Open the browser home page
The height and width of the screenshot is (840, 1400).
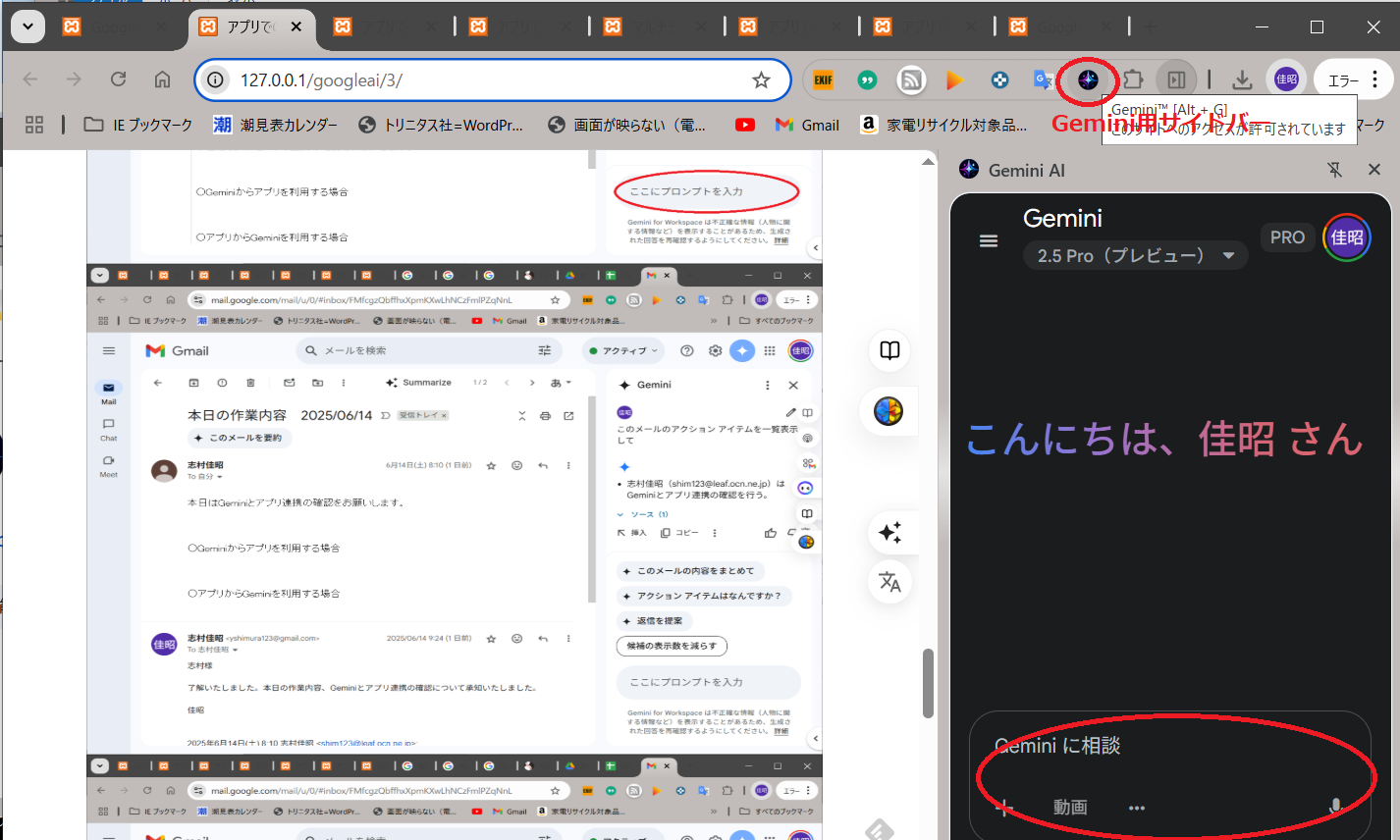[x=163, y=79]
